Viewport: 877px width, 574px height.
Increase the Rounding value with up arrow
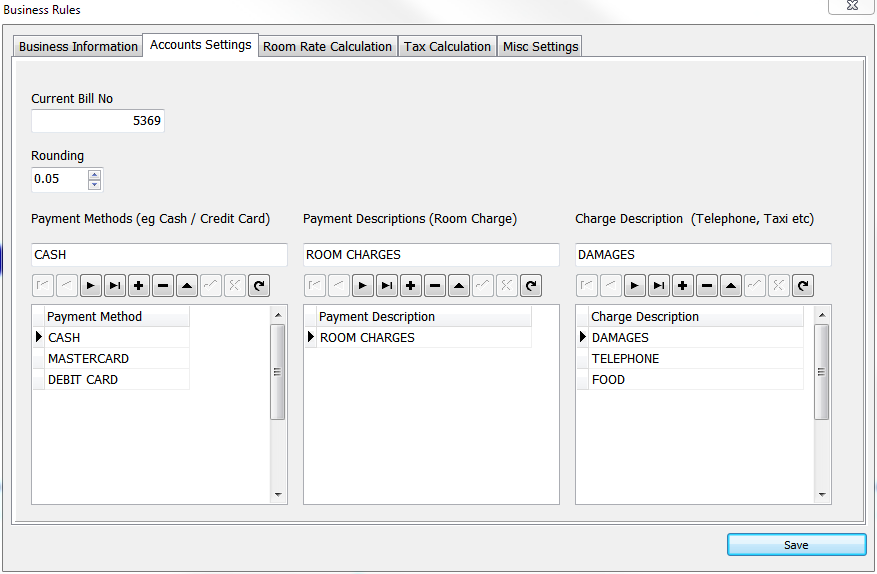(95, 174)
